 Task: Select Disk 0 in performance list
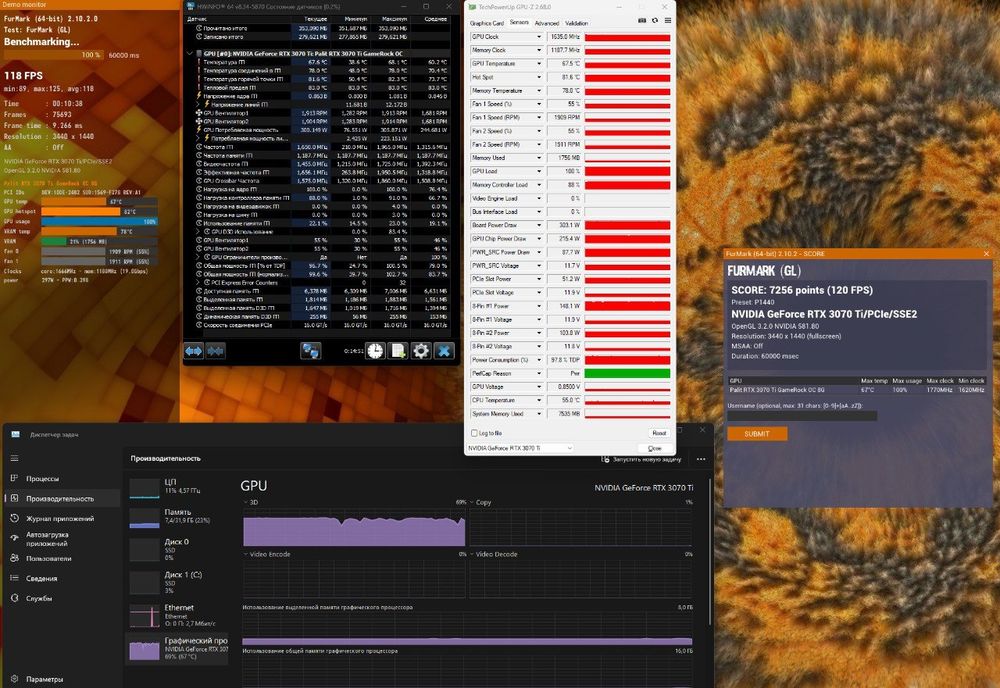point(178,549)
